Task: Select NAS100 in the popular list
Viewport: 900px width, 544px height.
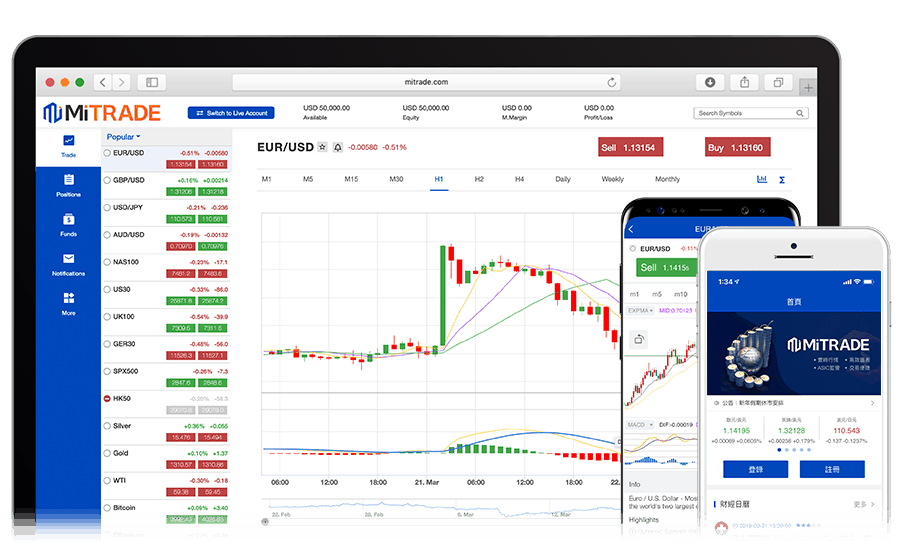Action: click(x=166, y=267)
